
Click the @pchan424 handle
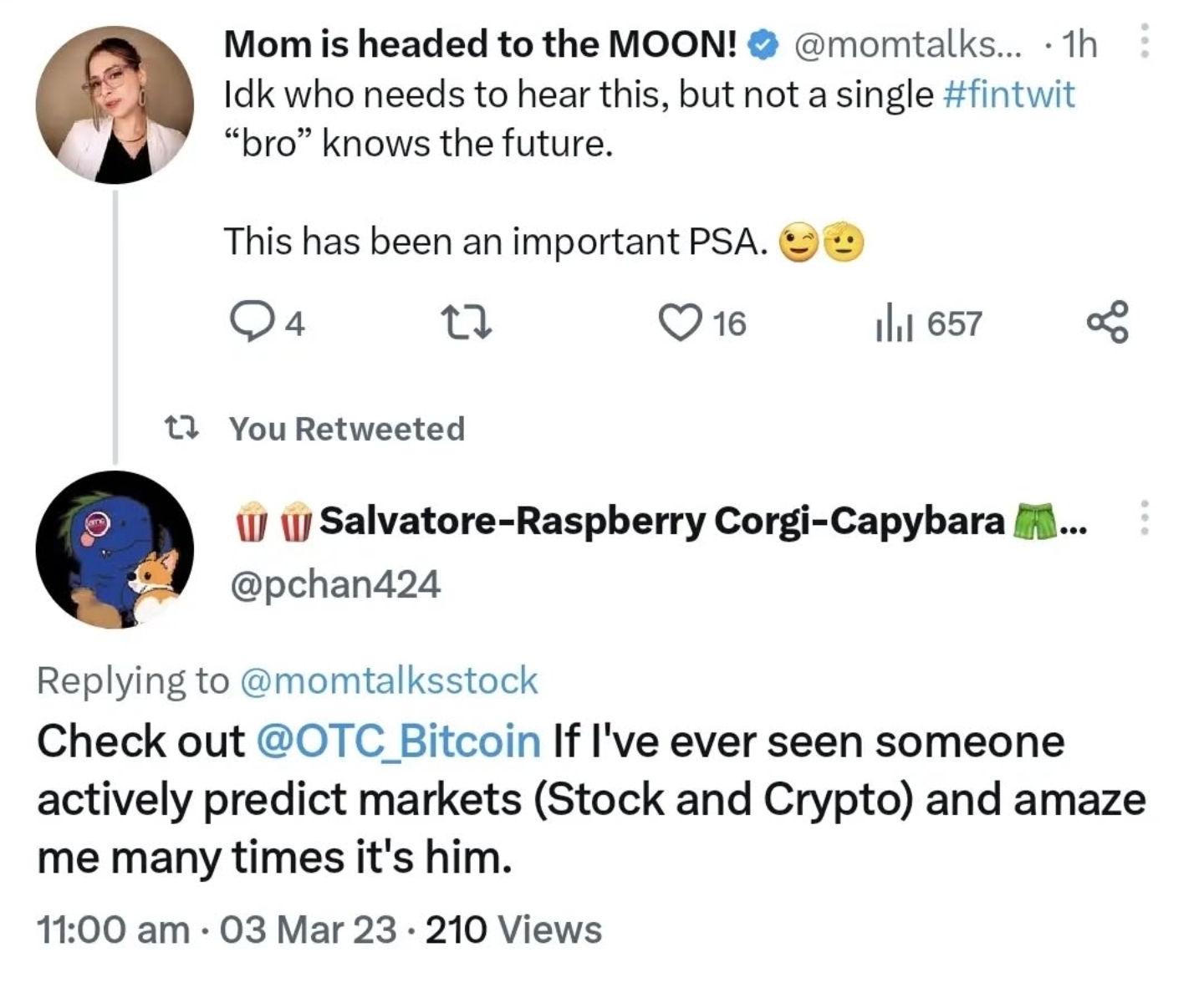pos(334,584)
